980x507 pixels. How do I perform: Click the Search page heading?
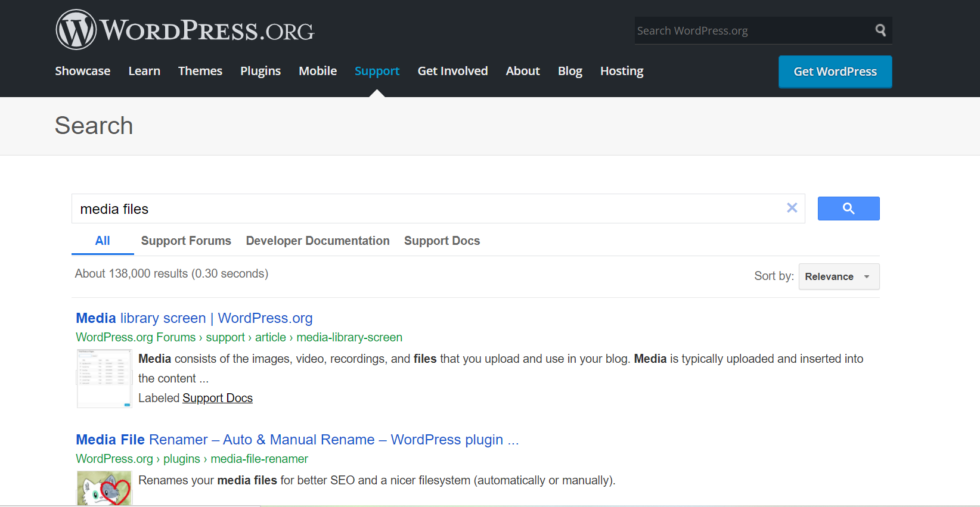(94, 126)
